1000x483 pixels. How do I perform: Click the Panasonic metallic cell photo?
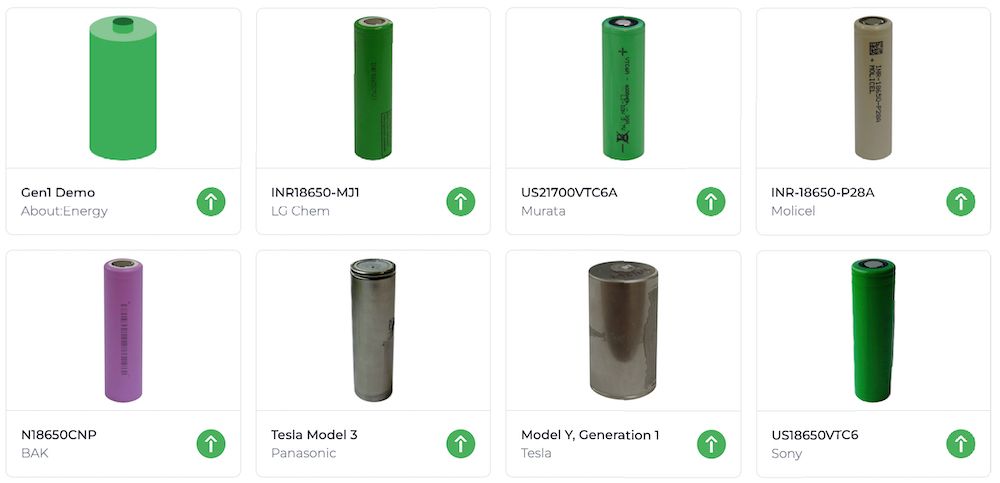point(373,330)
